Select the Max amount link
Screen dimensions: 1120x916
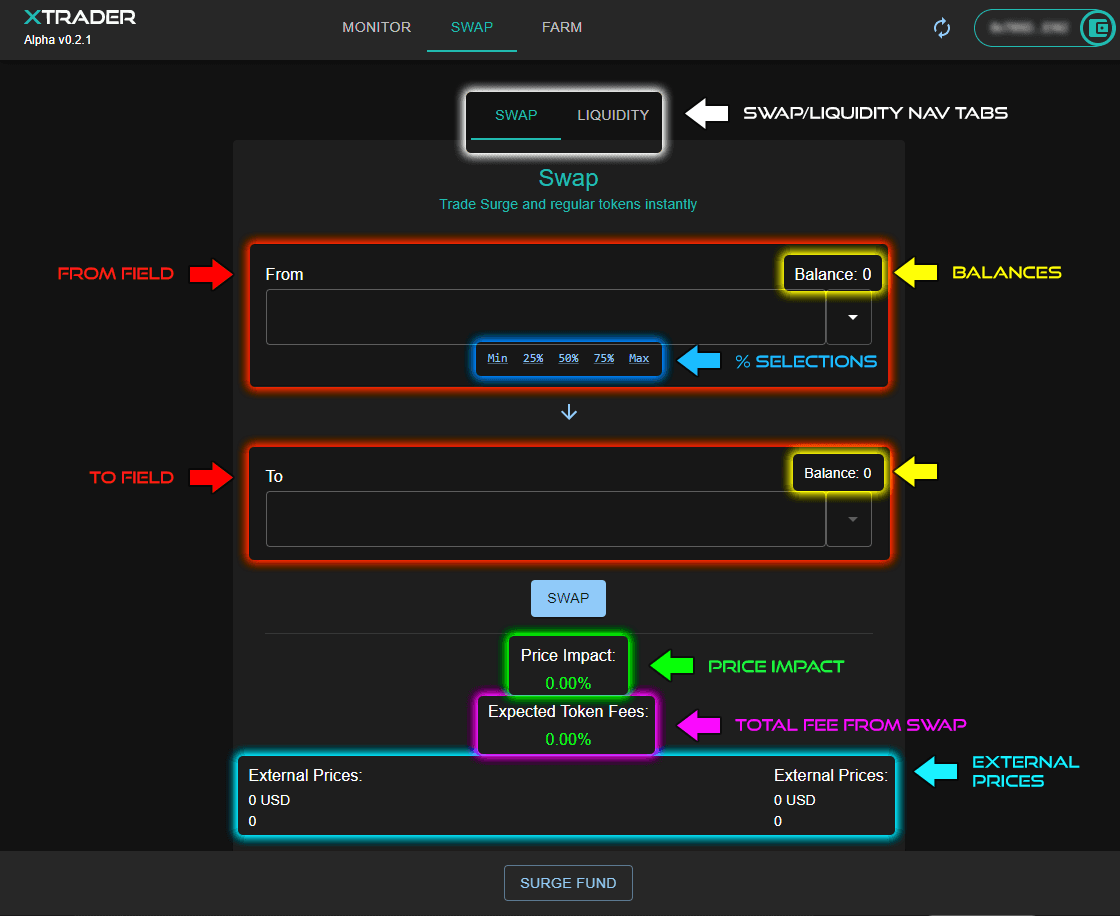(639, 358)
